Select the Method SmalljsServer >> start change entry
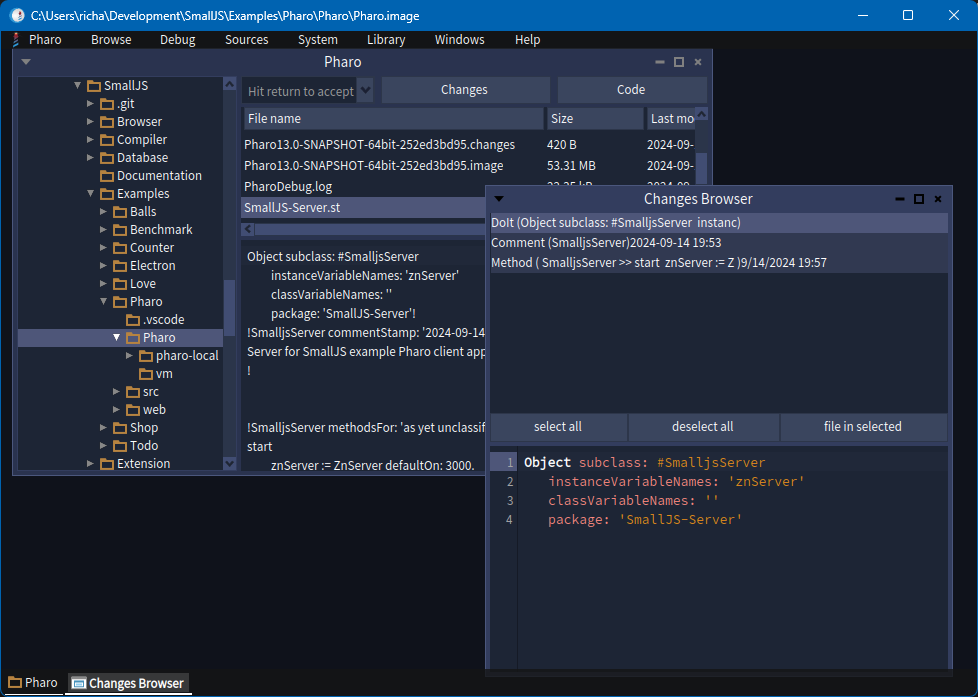The height and width of the screenshot is (697, 978). coord(719,263)
